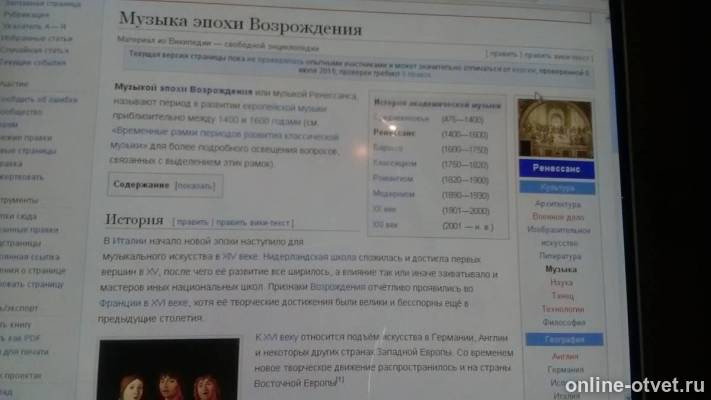Open the 'Возрождения' link in История paragraph

coord(338,288)
